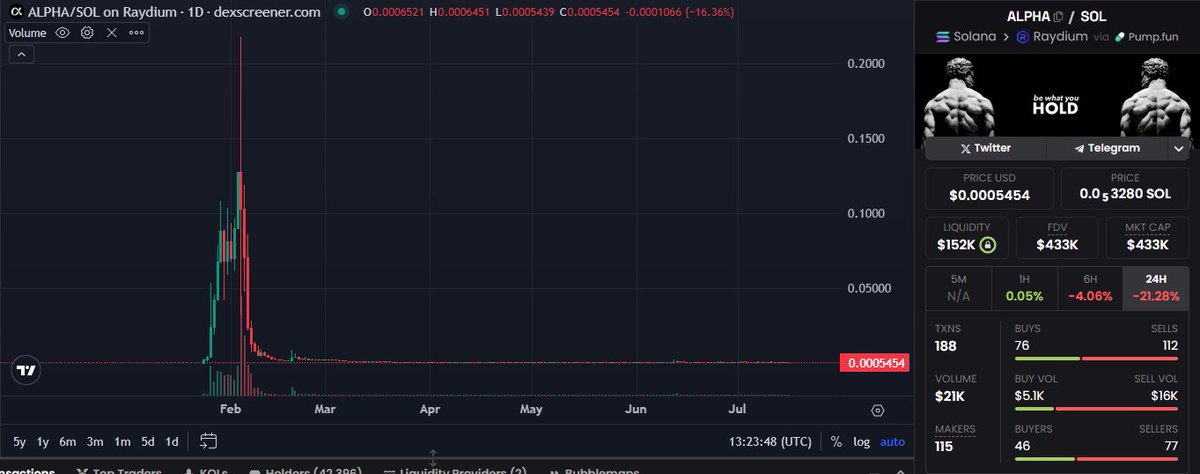The height and width of the screenshot is (474, 1200).
Task: Toggle percent scale on the chart
Action: [836, 441]
